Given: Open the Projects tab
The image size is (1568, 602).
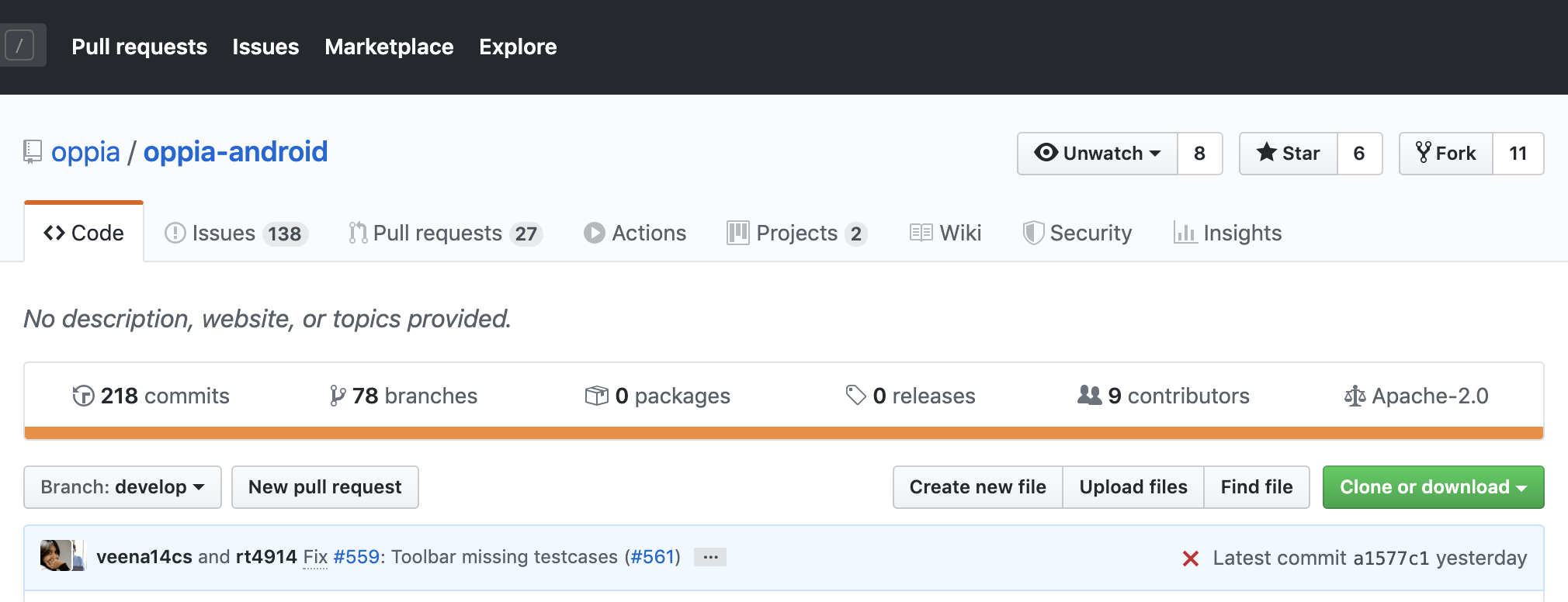Looking at the screenshot, I should pyautogui.click(x=797, y=233).
